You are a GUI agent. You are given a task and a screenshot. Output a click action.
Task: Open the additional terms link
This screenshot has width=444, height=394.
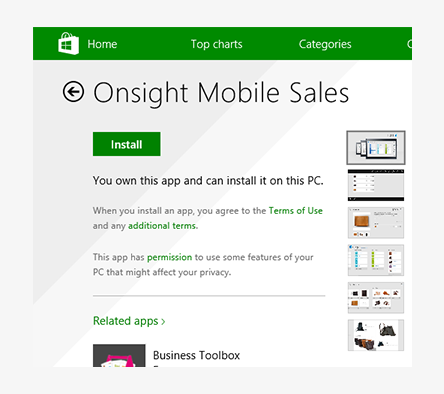coord(162,226)
